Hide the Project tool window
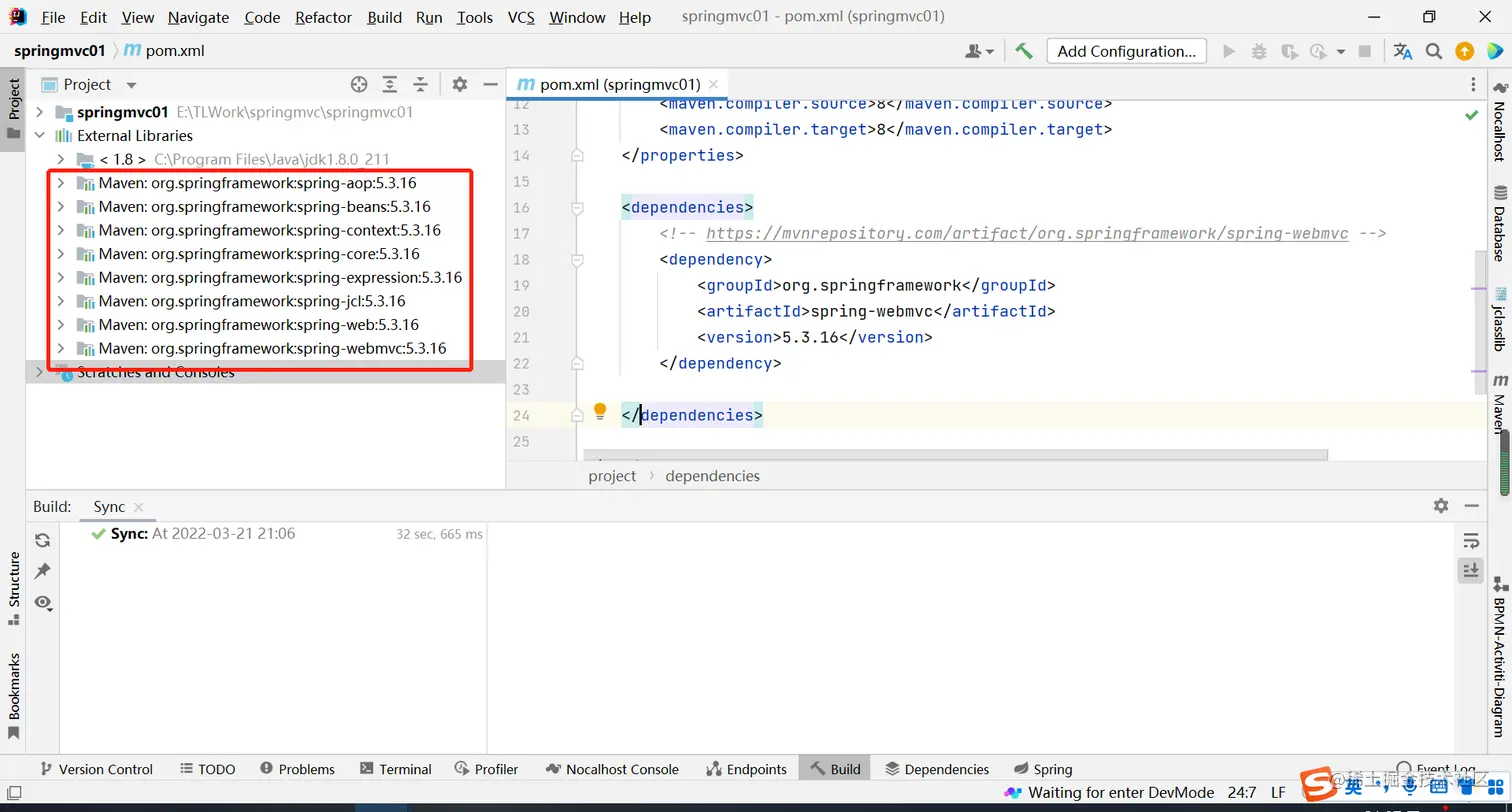The image size is (1512, 812). click(490, 85)
